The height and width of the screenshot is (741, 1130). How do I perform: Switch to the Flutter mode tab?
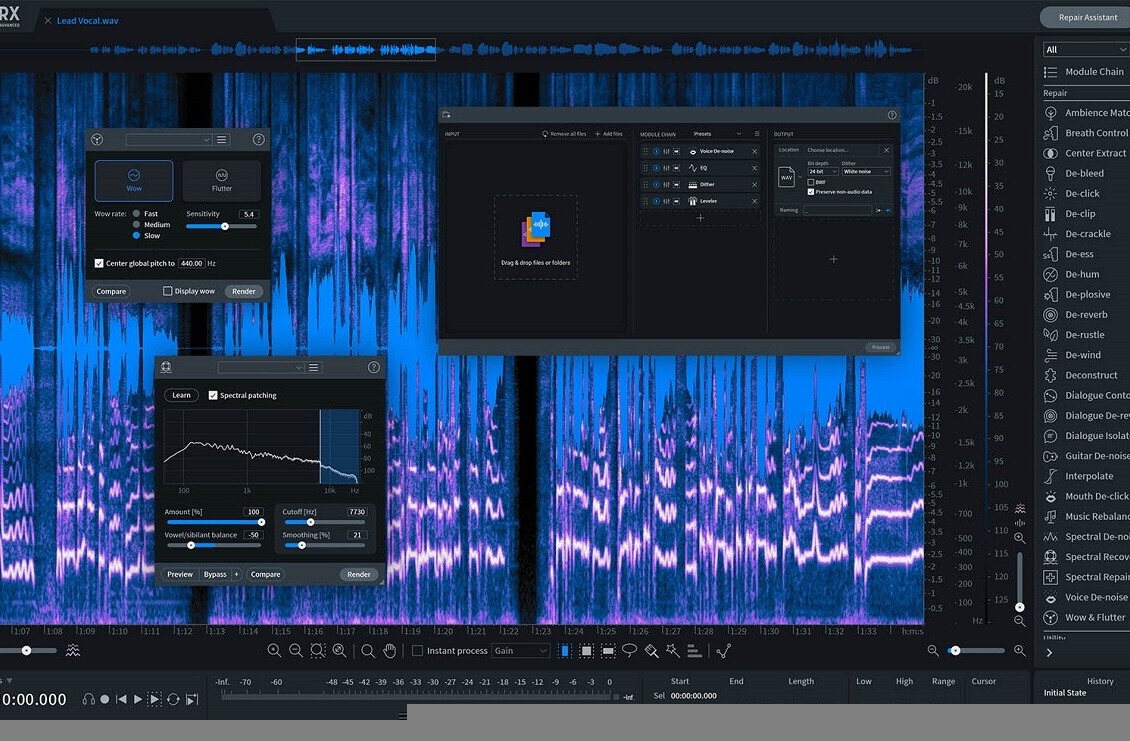point(221,181)
